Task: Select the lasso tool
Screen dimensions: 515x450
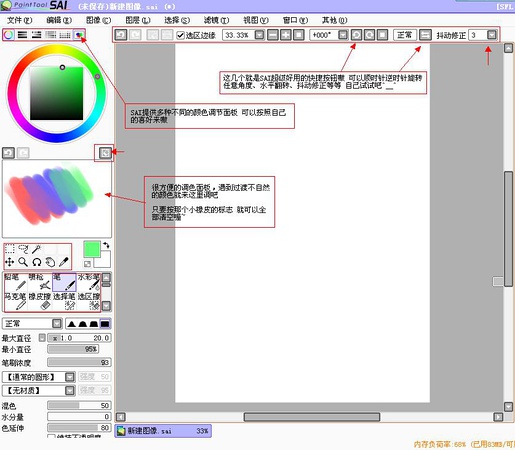Action: pyautogui.click(x=23, y=249)
